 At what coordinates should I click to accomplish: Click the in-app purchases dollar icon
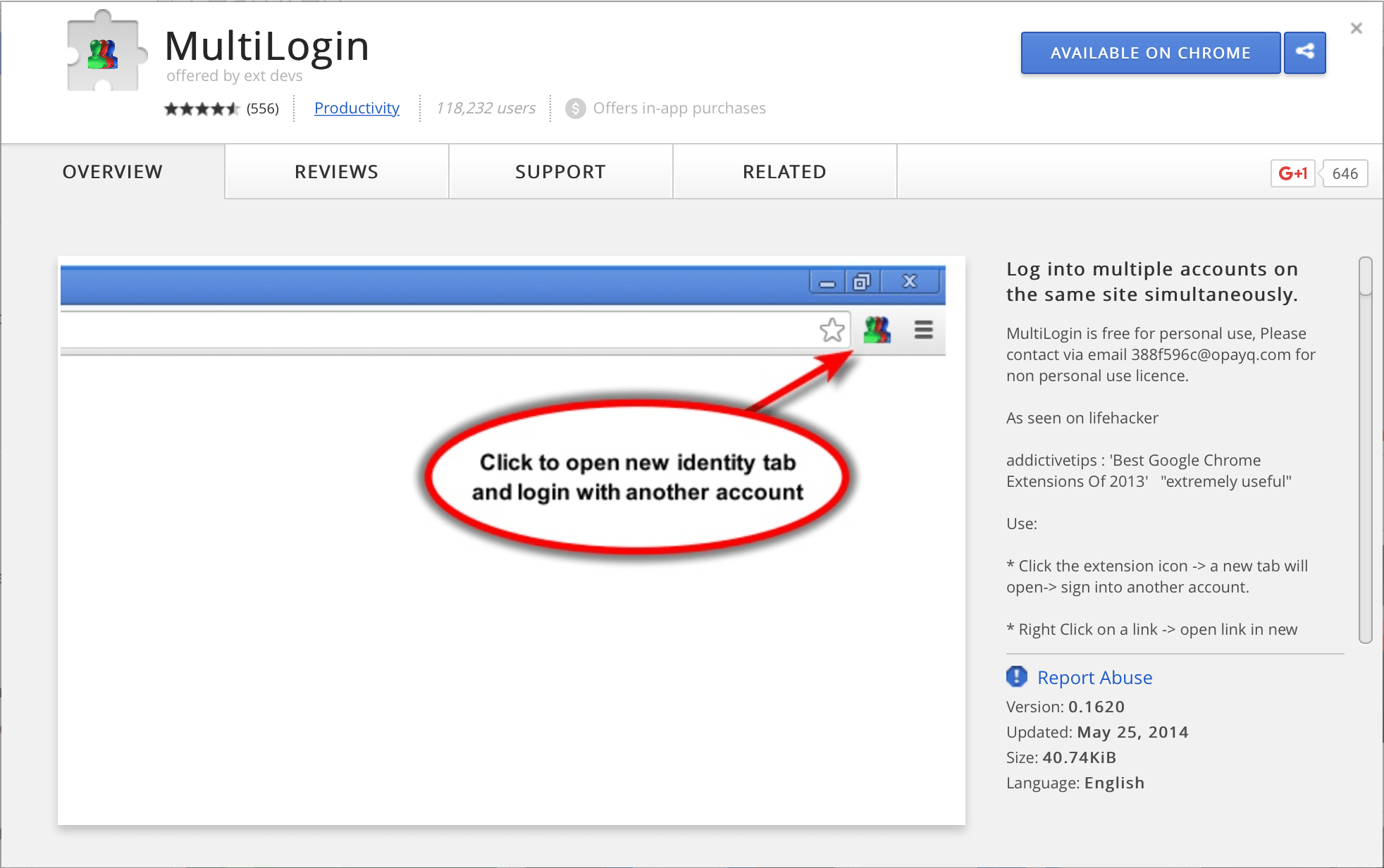click(575, 108)
